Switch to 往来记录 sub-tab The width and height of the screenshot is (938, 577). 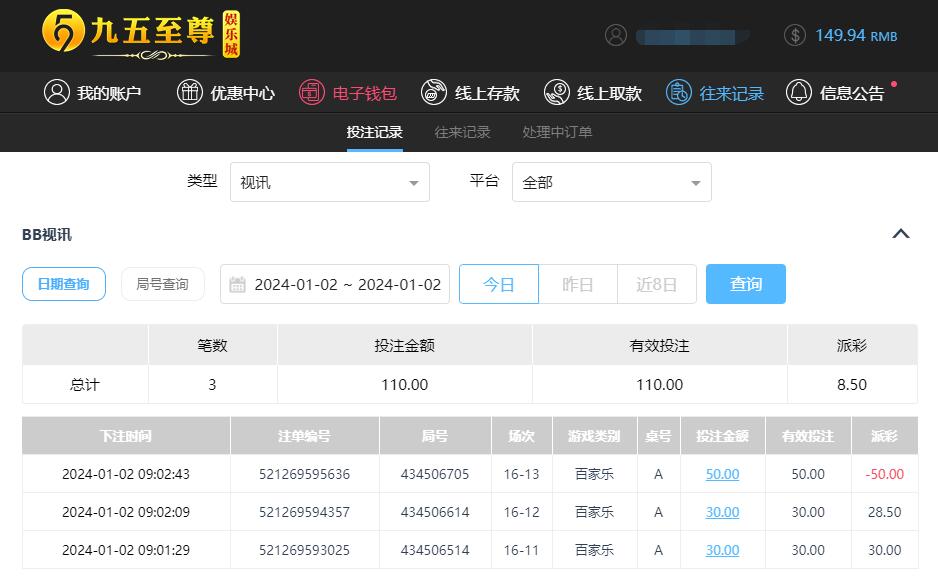click(x=462, y=132)
